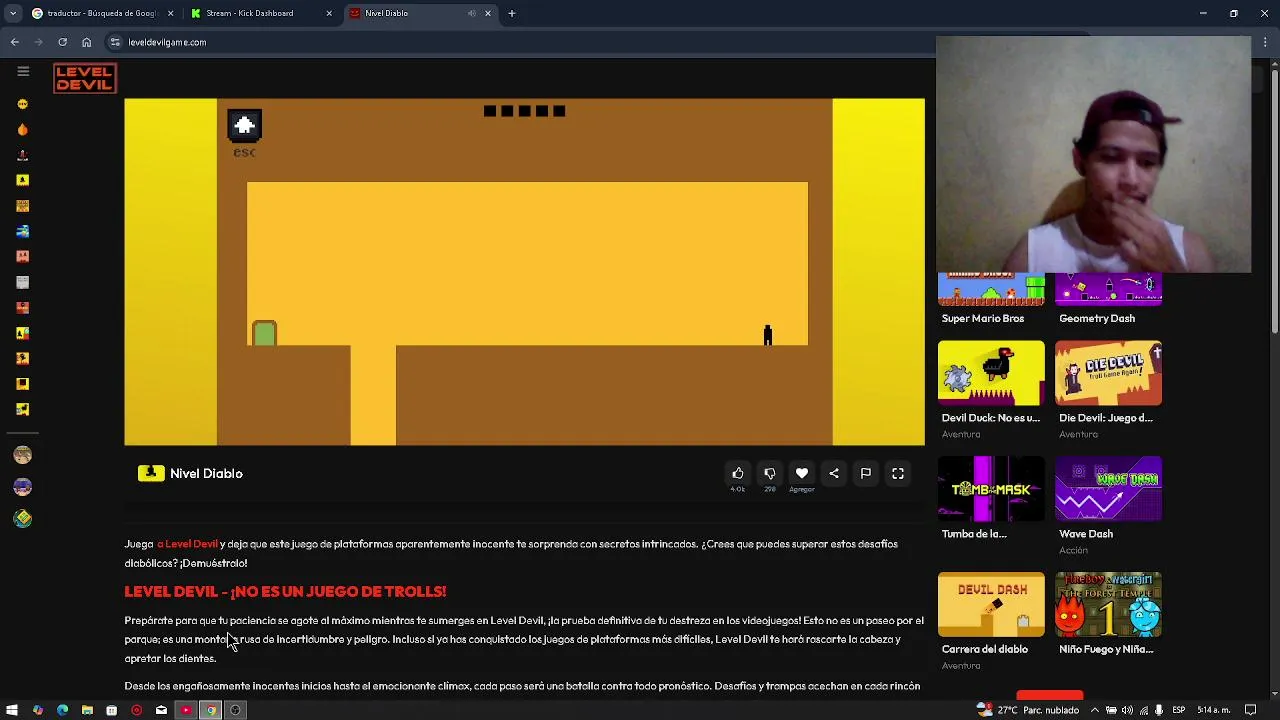1280x720 pixels.
Task: Go back in browser history
Action: (15, 42)
